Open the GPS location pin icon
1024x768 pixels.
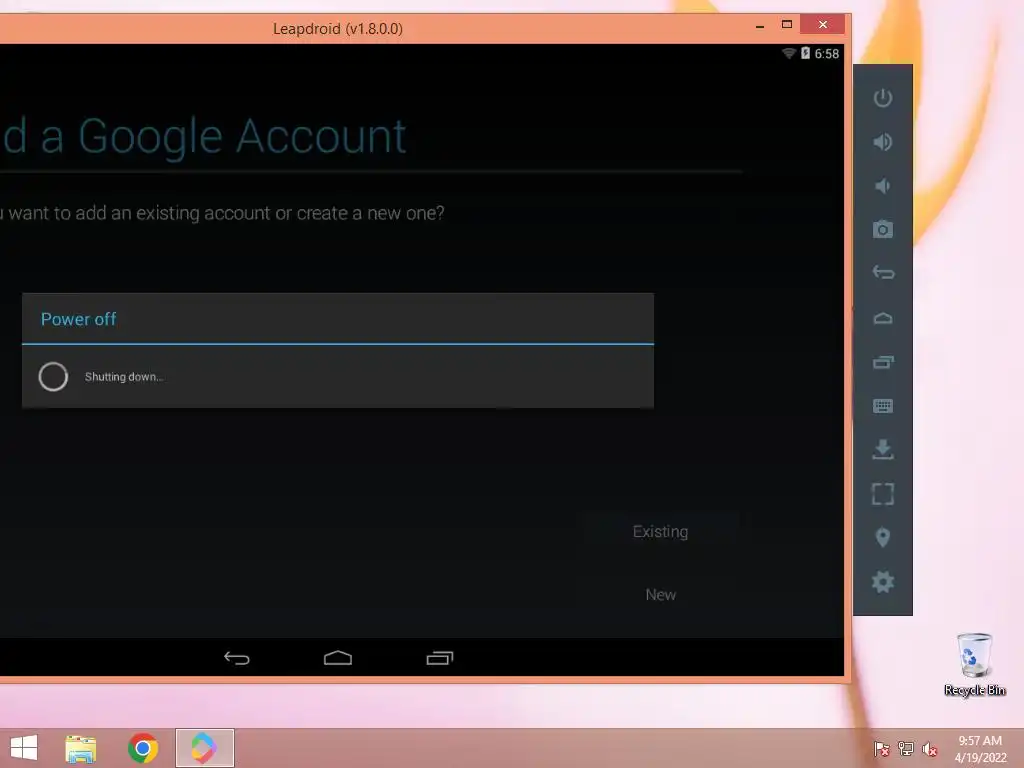click(x=882, y=537)
